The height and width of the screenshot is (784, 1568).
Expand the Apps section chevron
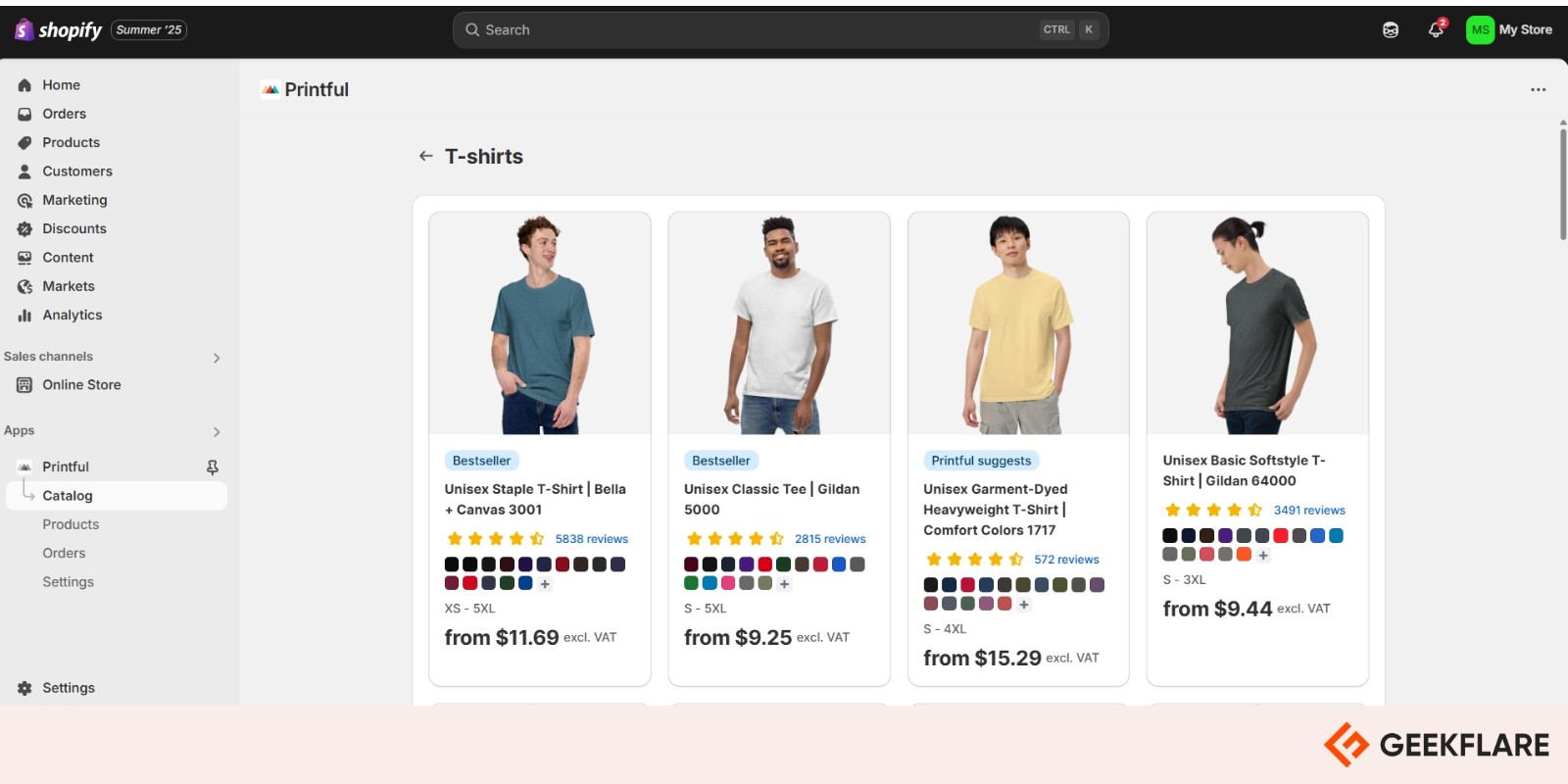(x=217, y=432)
